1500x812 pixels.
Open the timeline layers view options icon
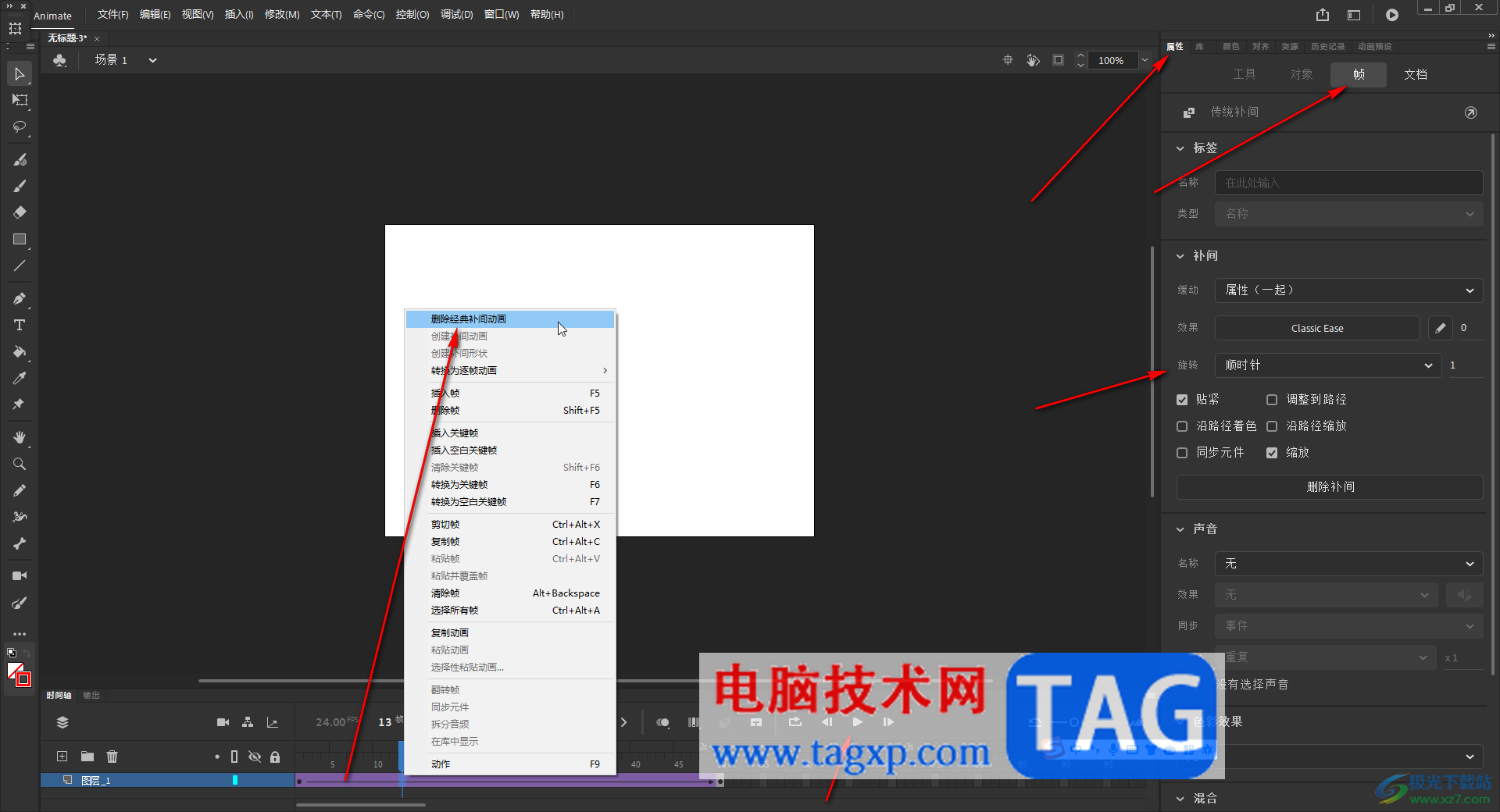click(x=62, y=722)
